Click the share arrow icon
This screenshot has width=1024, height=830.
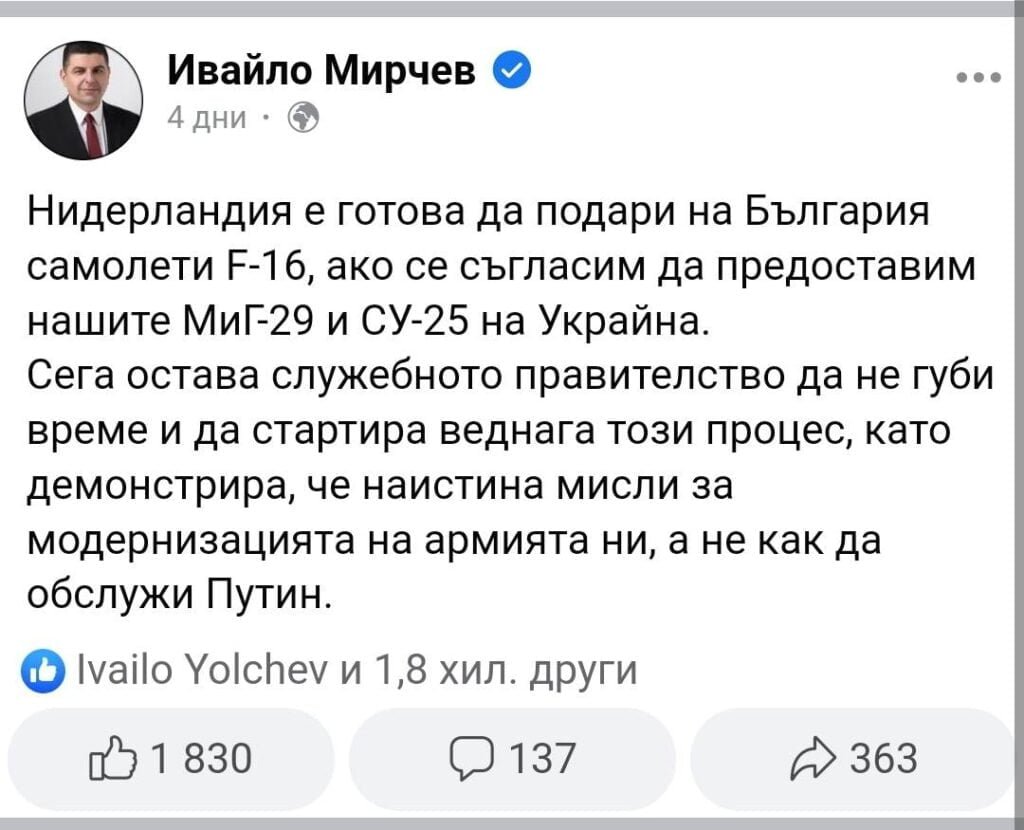click(815, 758)
